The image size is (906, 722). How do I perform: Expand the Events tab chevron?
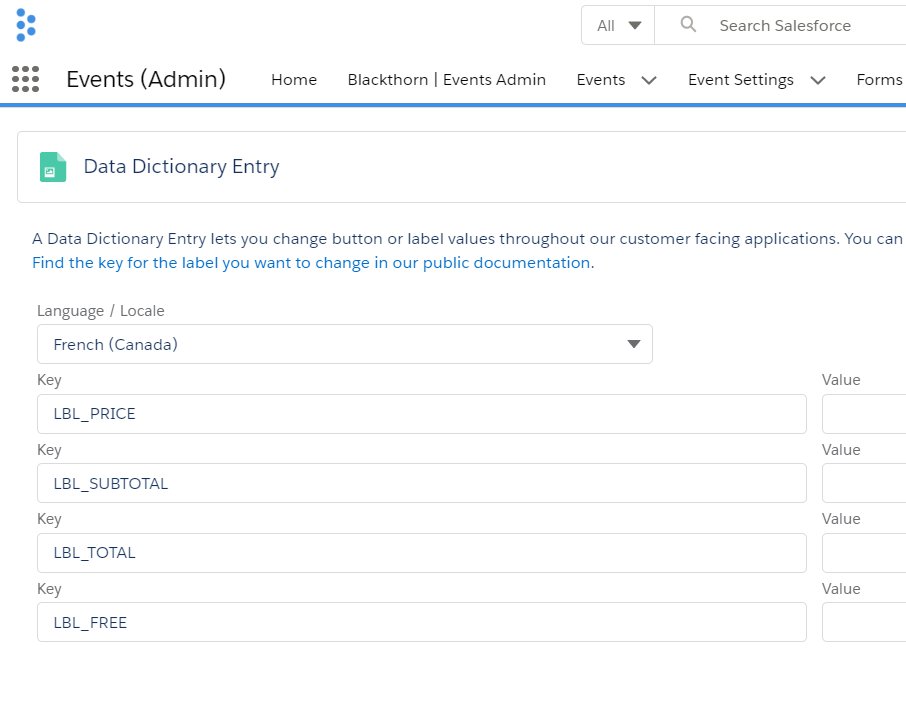pos(649,80)
